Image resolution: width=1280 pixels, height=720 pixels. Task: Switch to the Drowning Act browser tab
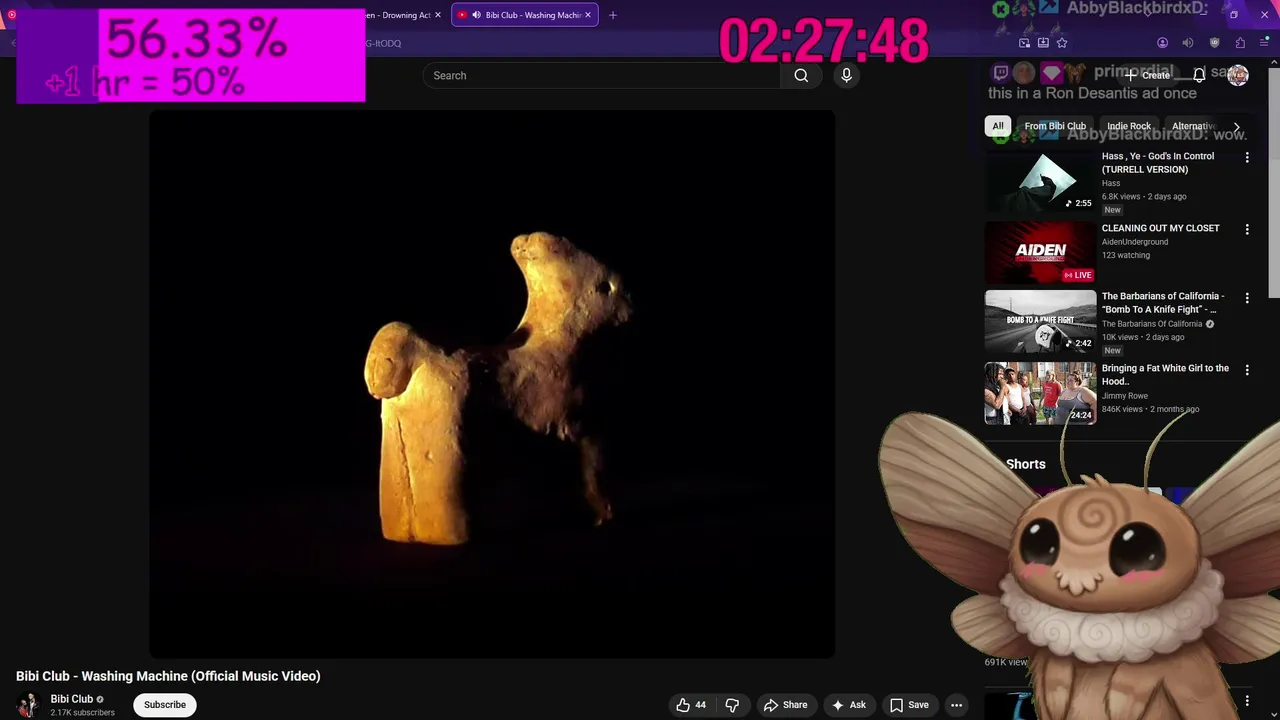(400, 15)
